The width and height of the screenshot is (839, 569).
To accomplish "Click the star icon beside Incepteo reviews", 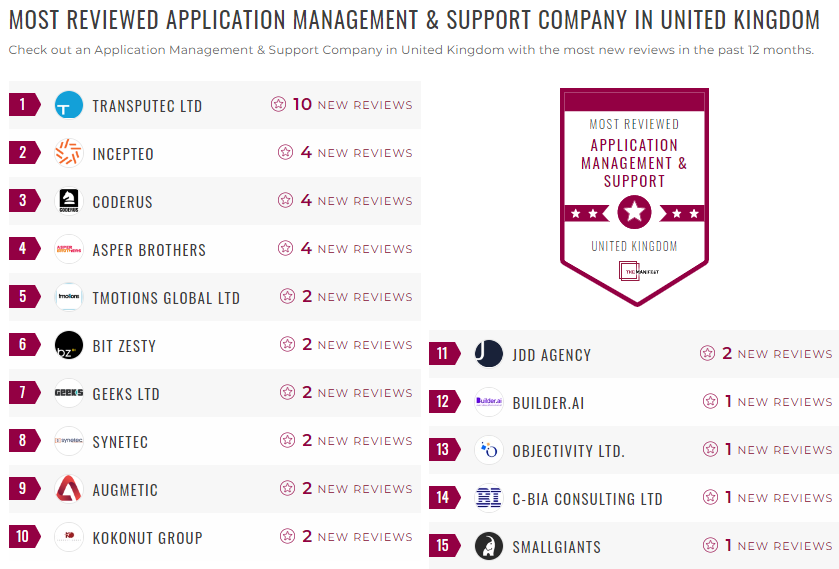I will tap(285, 153).
